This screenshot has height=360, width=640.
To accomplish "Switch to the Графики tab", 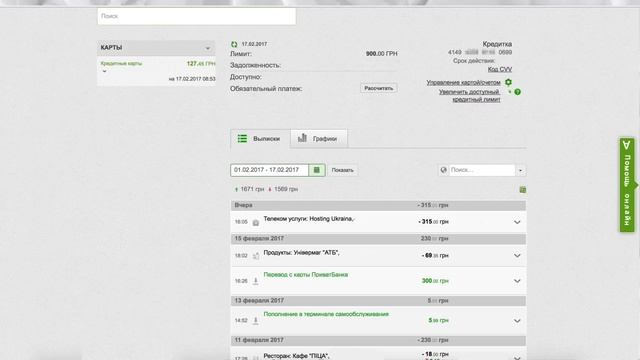I will click(x=319, y=139).
